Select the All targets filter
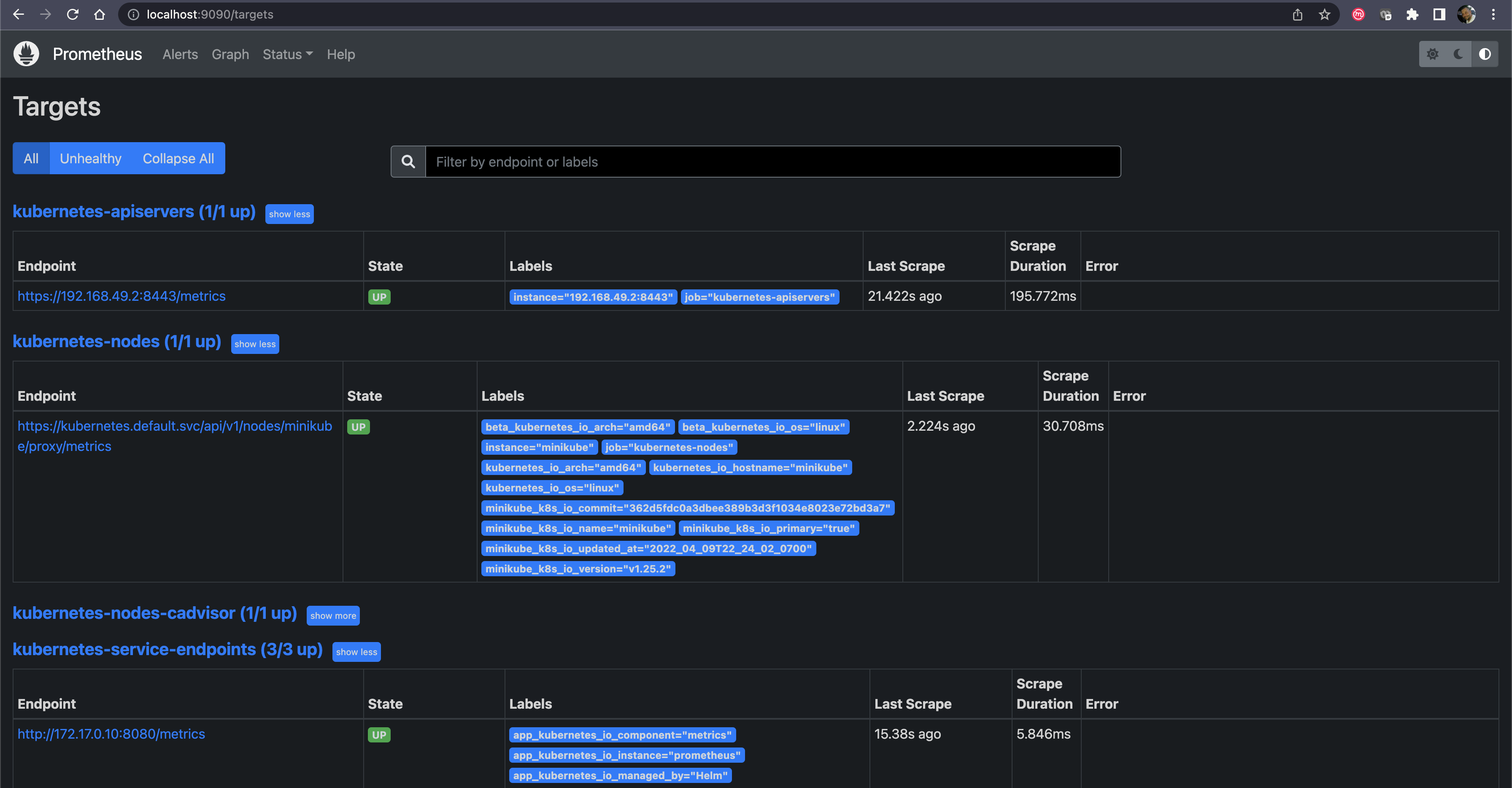This screenshot has width=1512, height=788. tap(31, 159)
